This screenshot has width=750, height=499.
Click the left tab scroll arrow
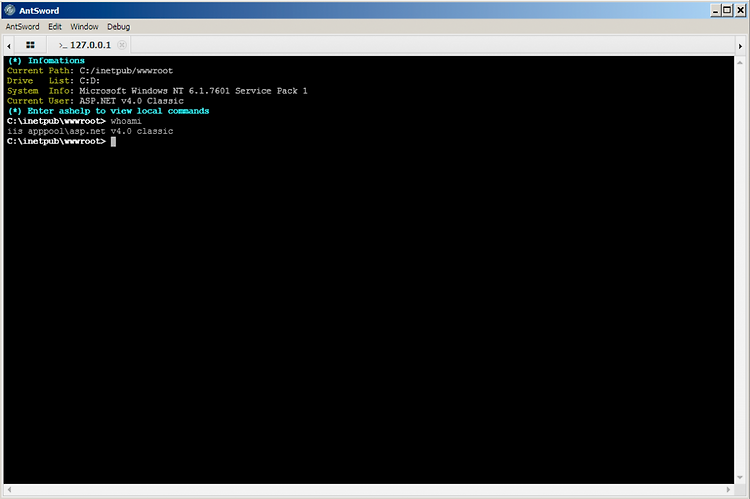pos(9,46)
